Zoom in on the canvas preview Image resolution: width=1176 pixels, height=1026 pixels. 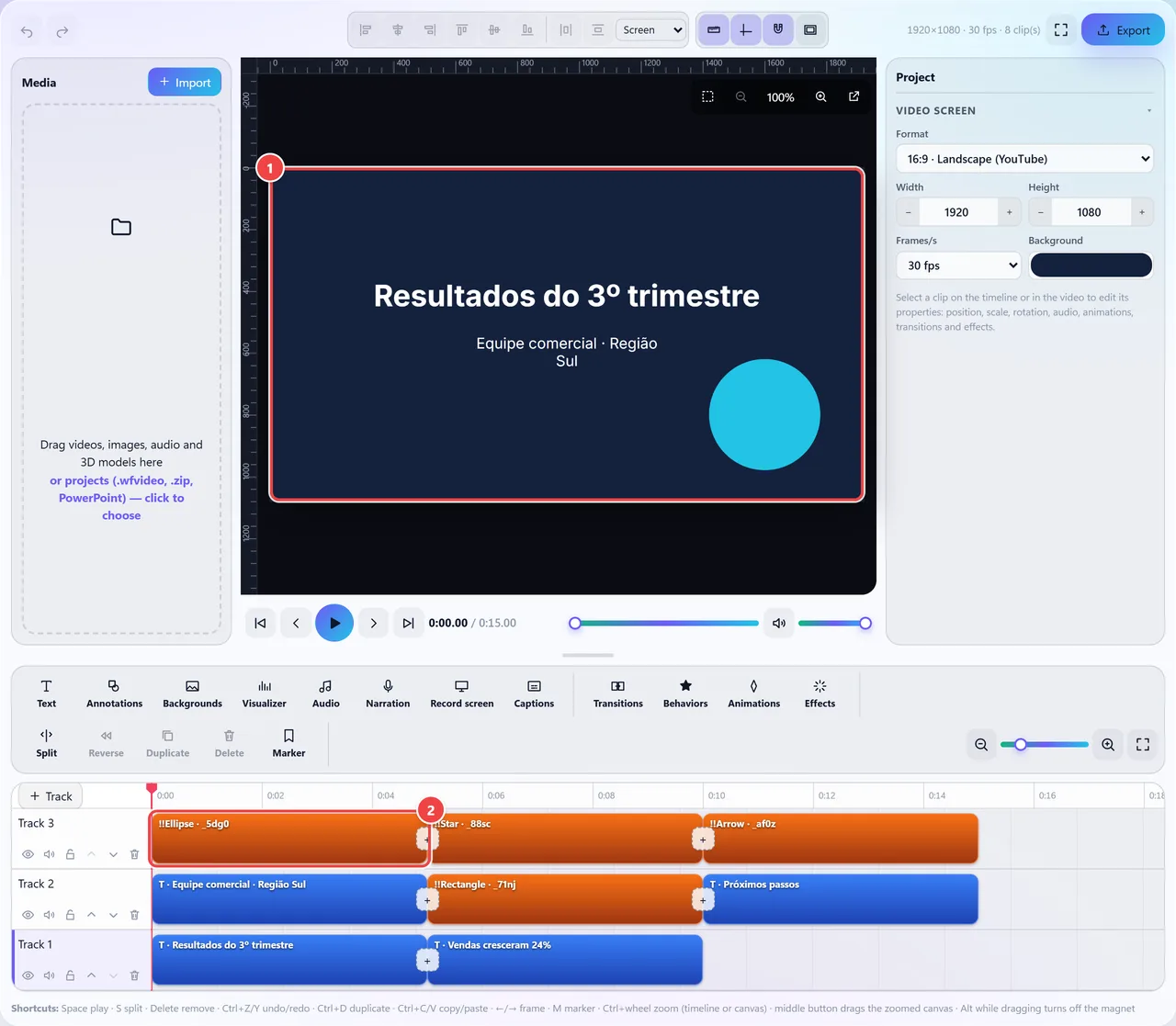(x=821, y=97)
